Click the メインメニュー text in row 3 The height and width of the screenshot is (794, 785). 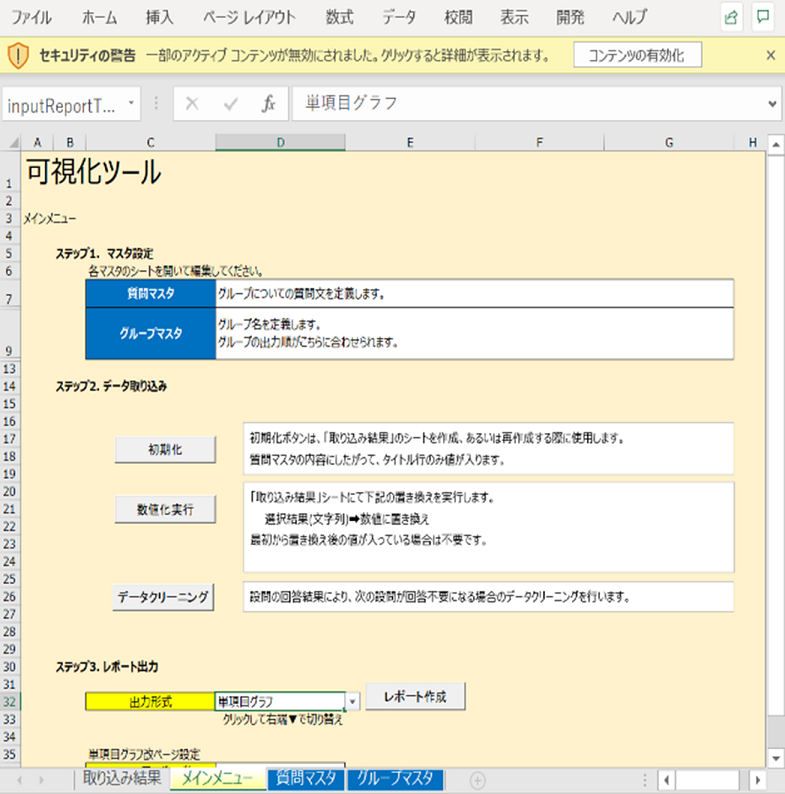pos(50,219)
